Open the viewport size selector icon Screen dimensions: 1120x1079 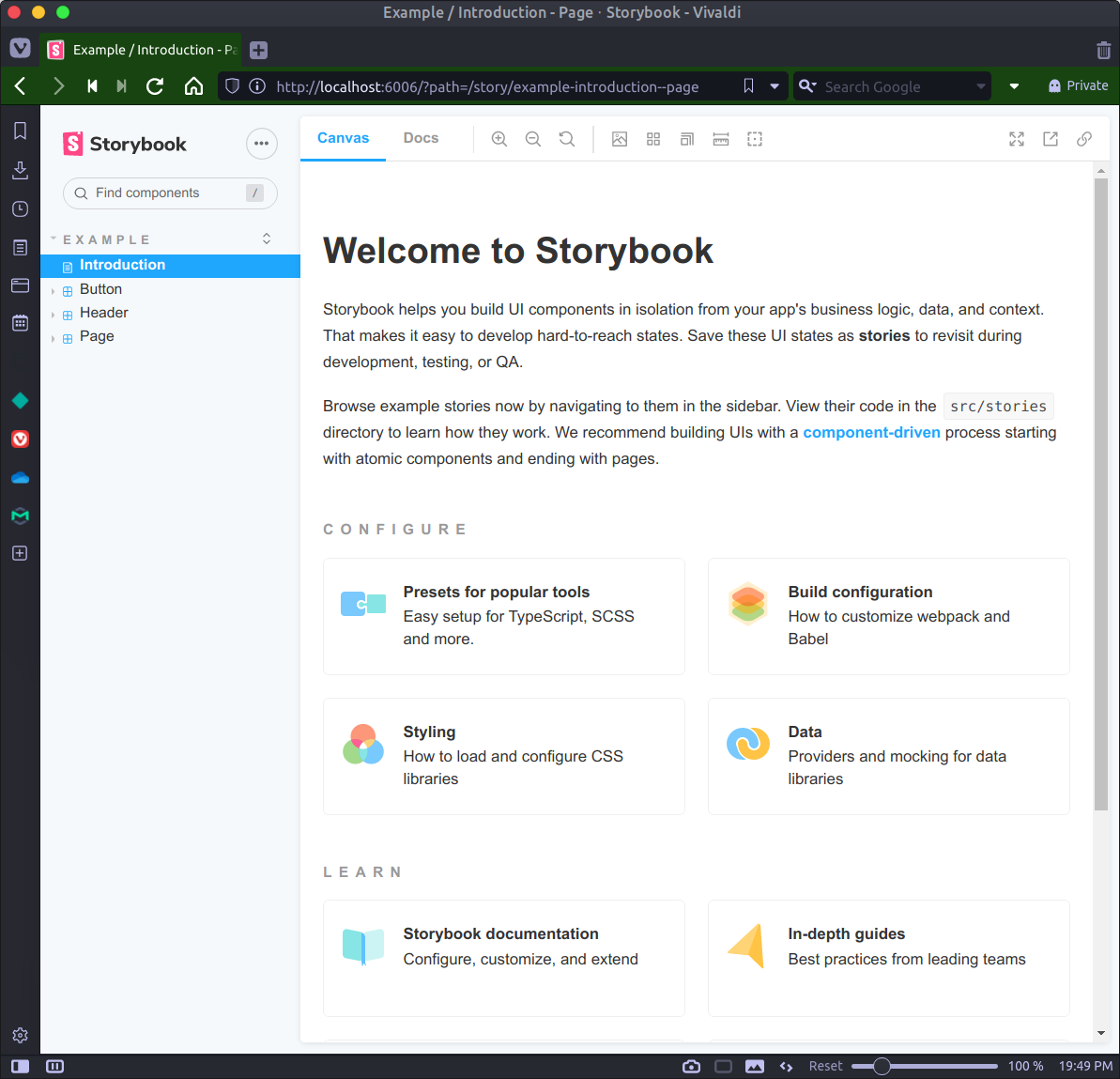coord(686,139)
